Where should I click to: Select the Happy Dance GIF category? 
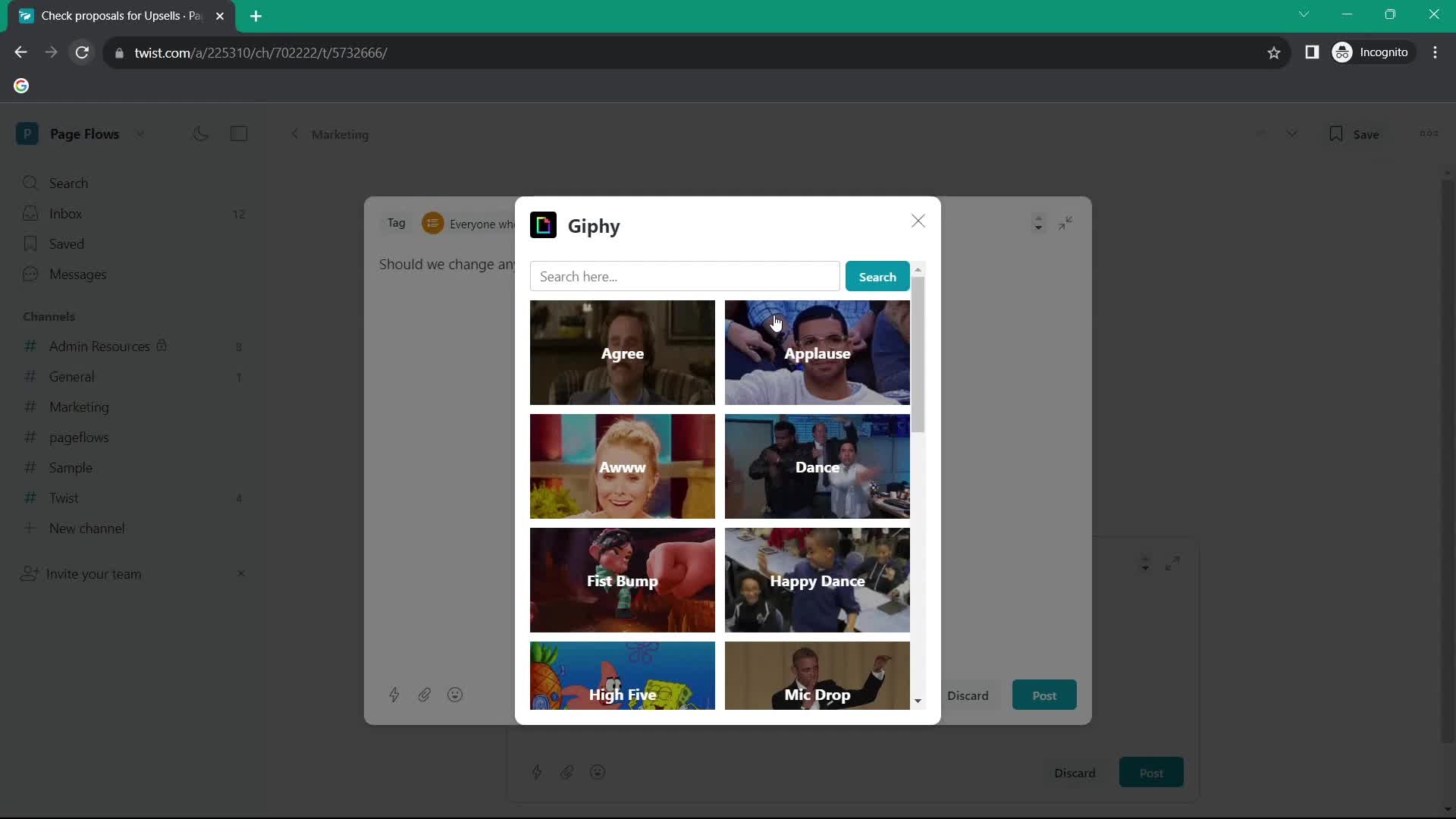pyautogui.click(x=817, y=580)
